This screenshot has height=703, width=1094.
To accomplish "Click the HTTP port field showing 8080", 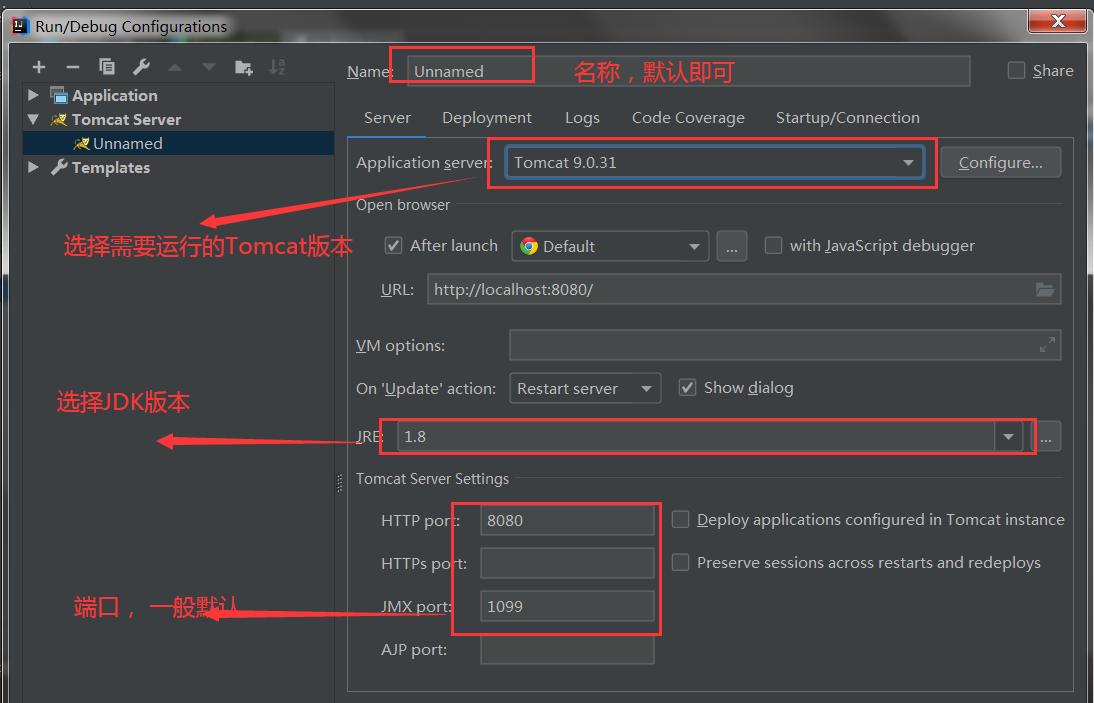I will (x=567, y=520).
